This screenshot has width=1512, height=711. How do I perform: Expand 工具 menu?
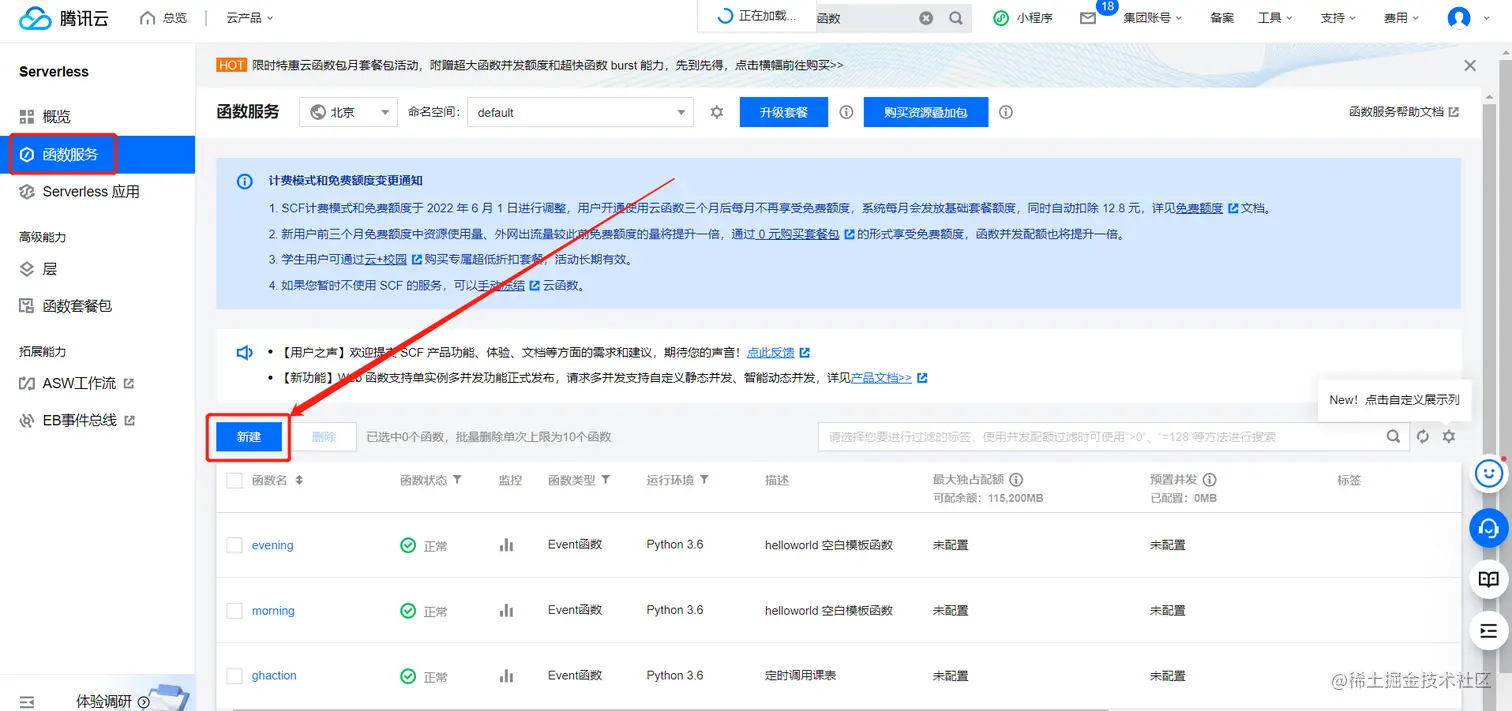click(1275, 18)
